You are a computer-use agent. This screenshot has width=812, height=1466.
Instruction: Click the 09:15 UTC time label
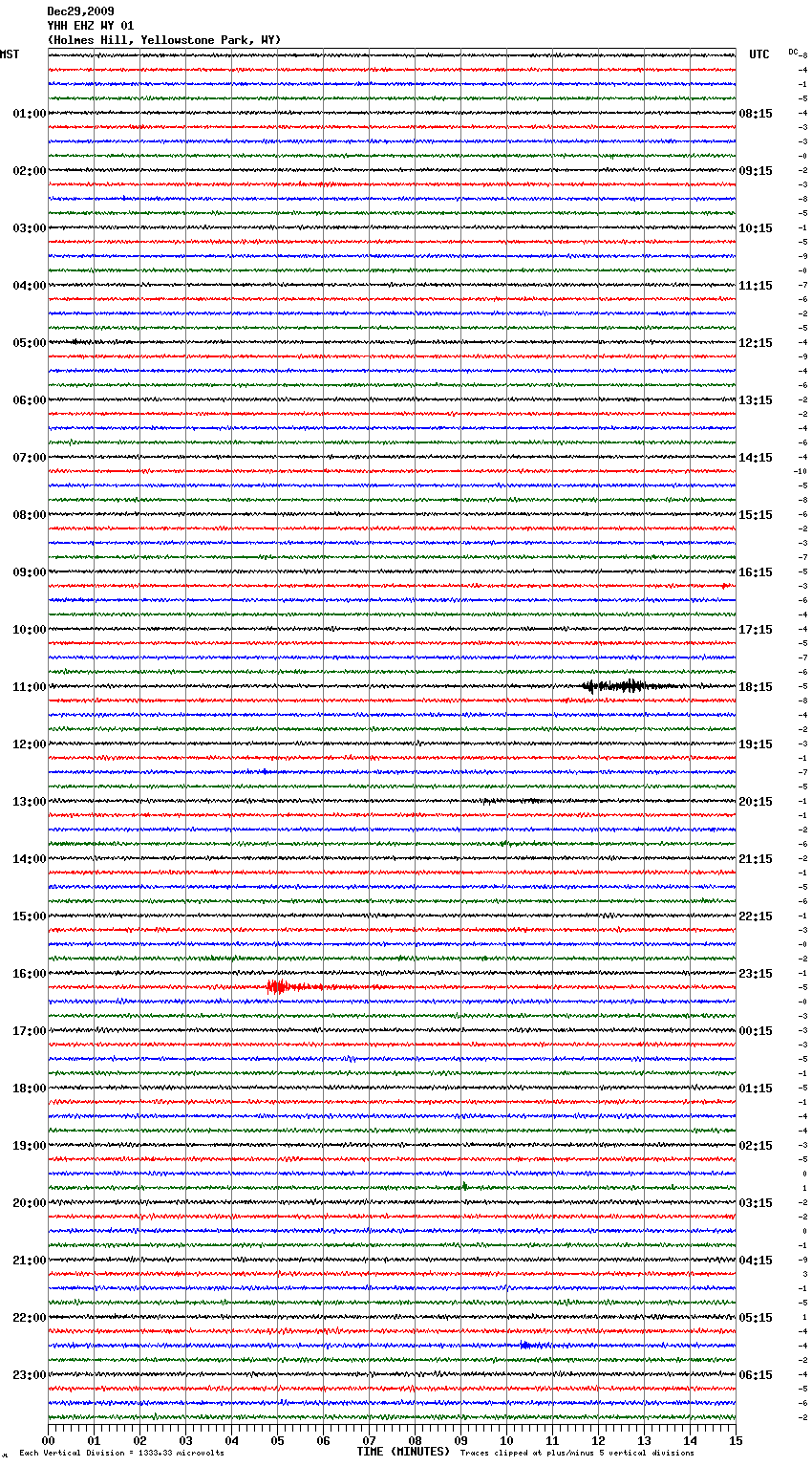pyautogui.click(x=756, y=171)
